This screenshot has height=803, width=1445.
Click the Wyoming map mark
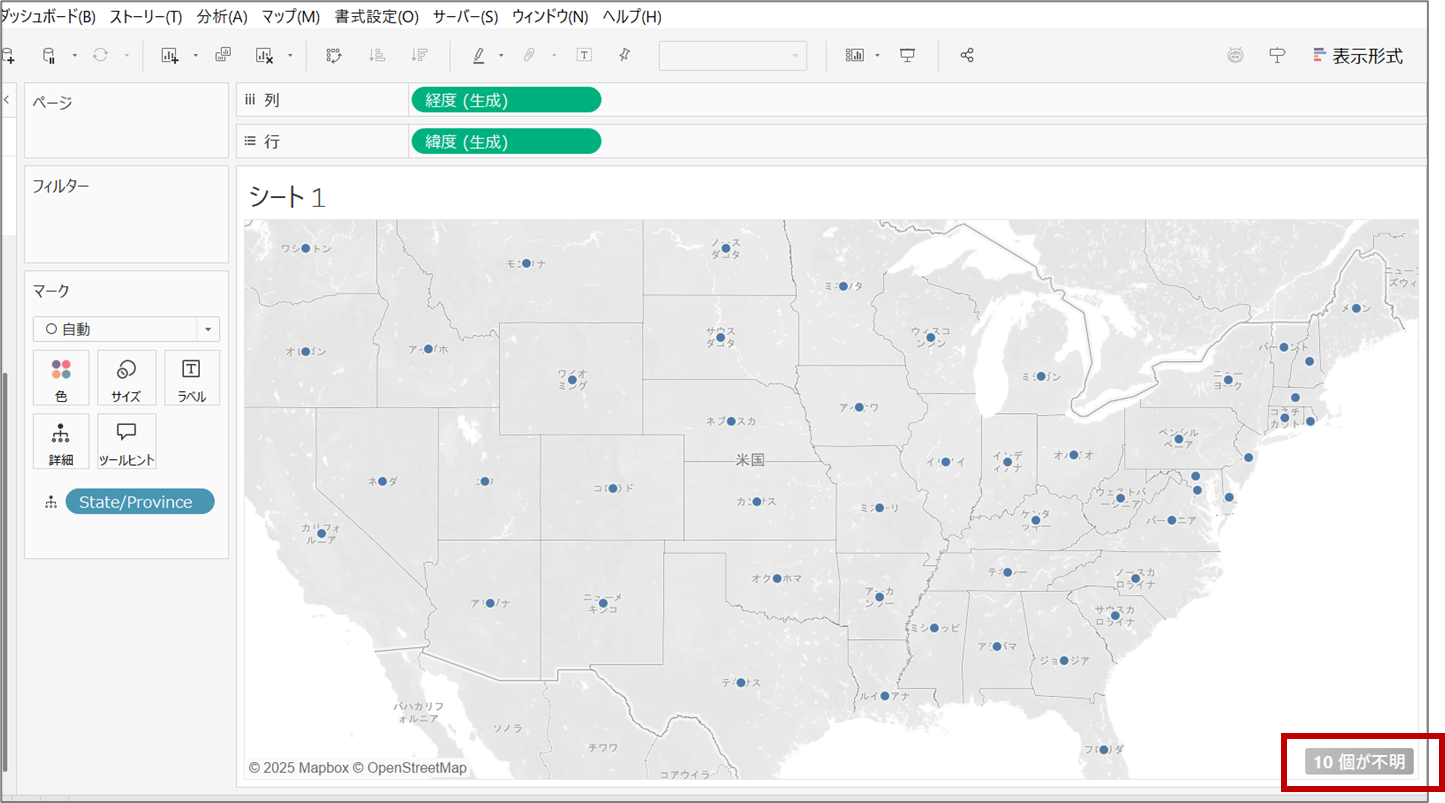pyautogui.click(x=572, y=380)
